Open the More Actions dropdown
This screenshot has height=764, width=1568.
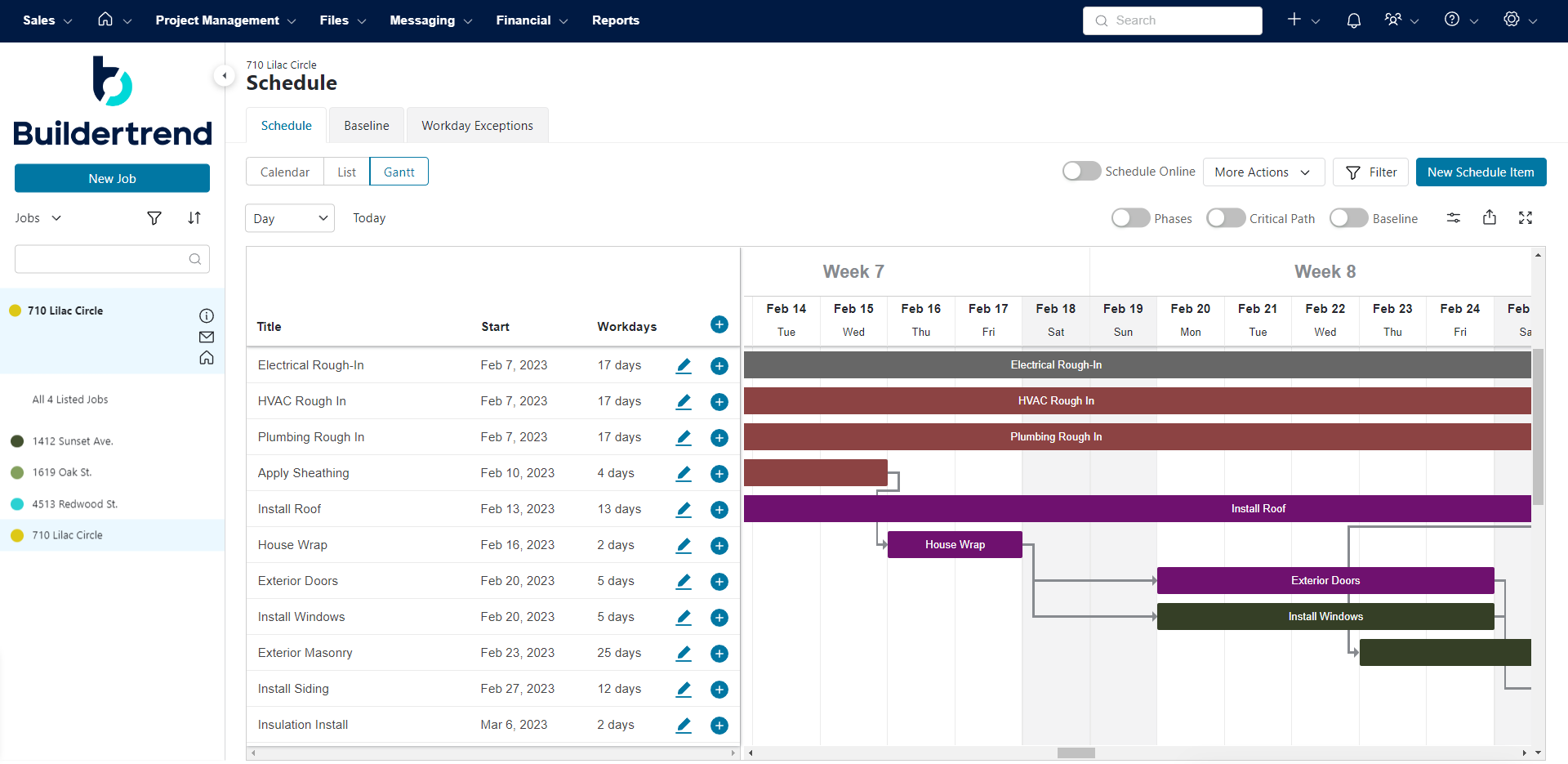point(1263,172)
